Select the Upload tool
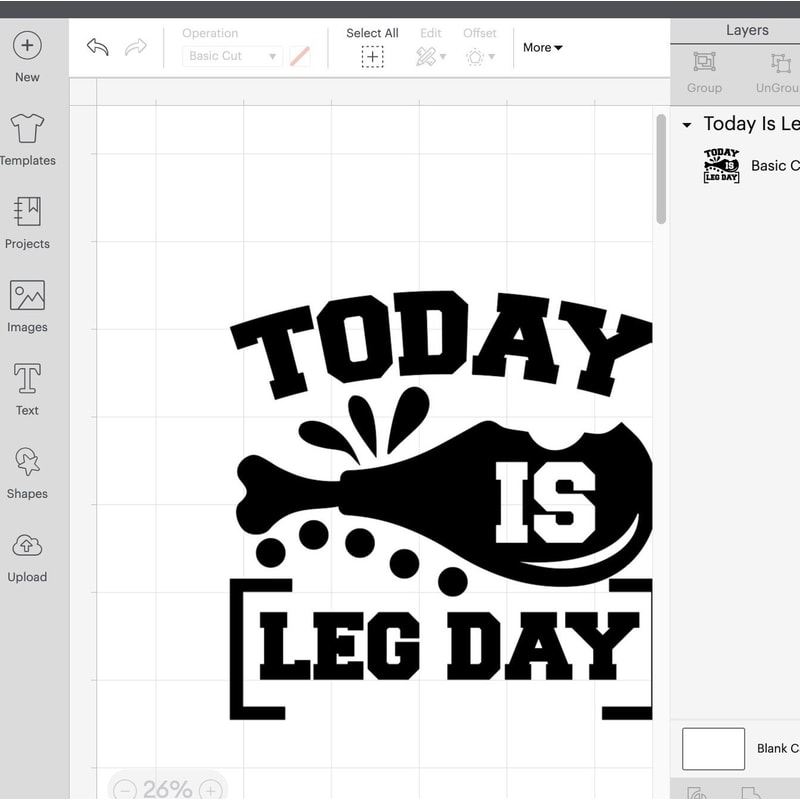800x800 pixels. [27, 555]
